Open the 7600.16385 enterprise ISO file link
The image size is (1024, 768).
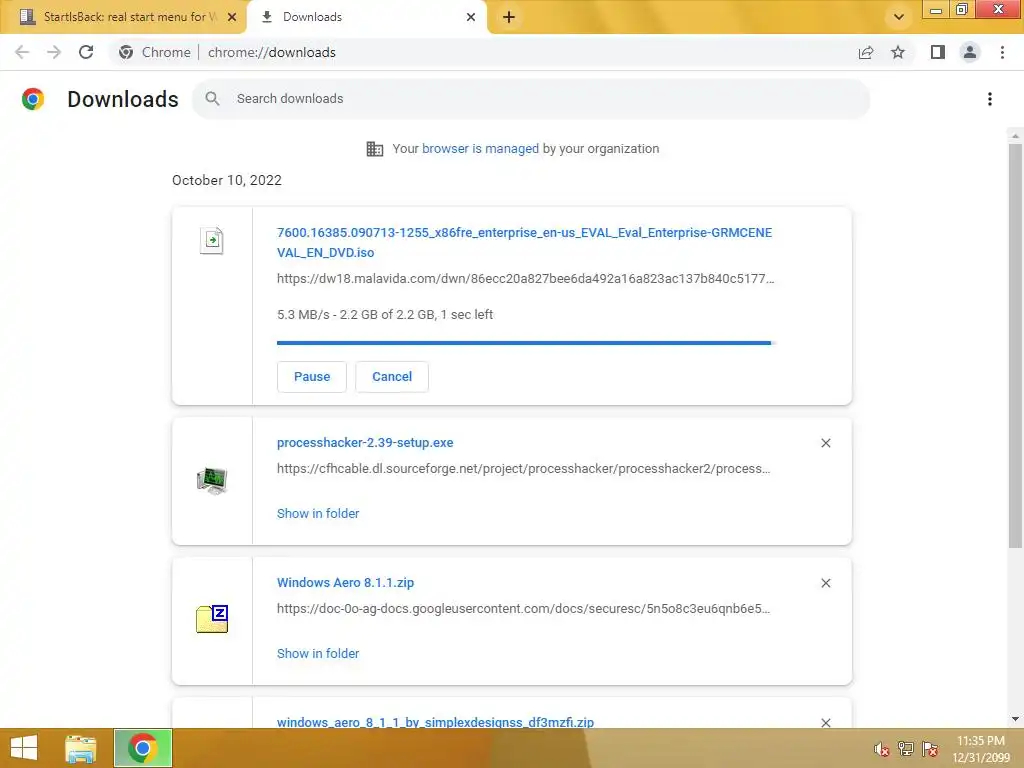tap(524, 242)
